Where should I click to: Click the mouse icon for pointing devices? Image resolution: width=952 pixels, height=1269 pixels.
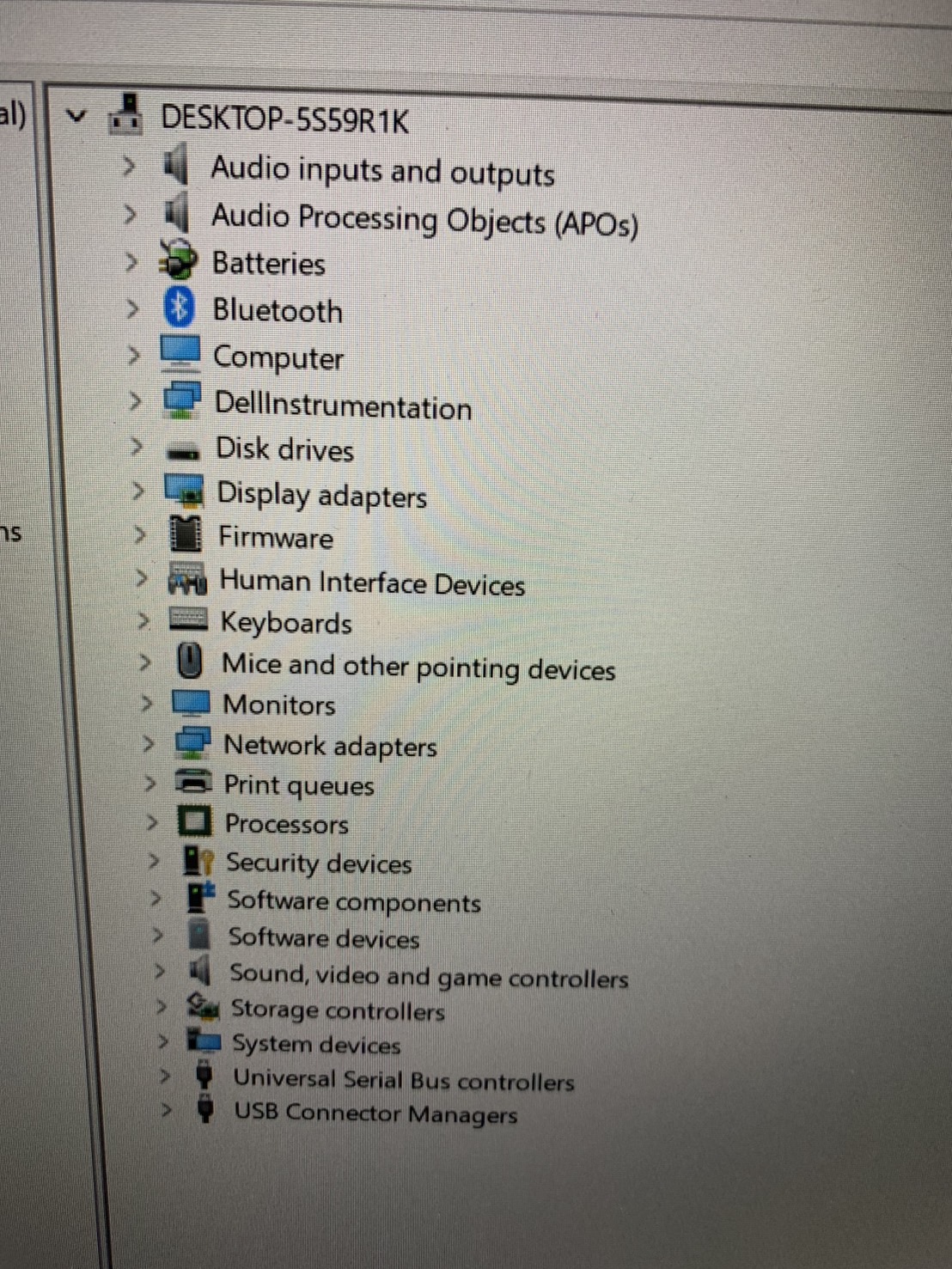click(x=190, y=661)
